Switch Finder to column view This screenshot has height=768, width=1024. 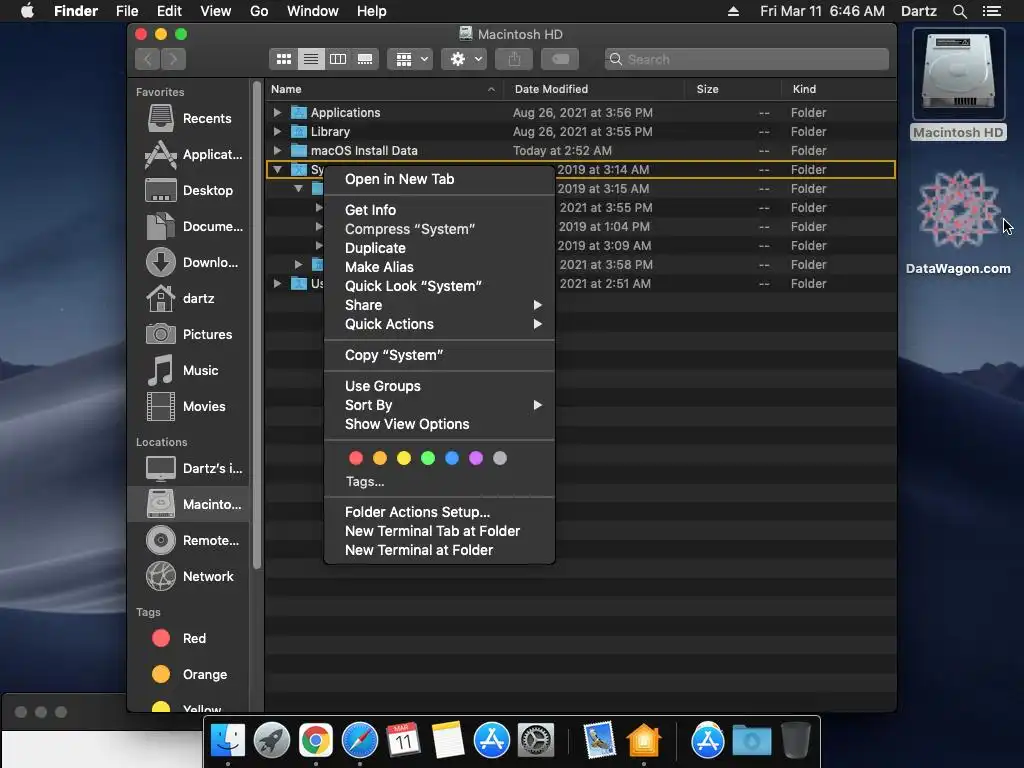(338, 59)
